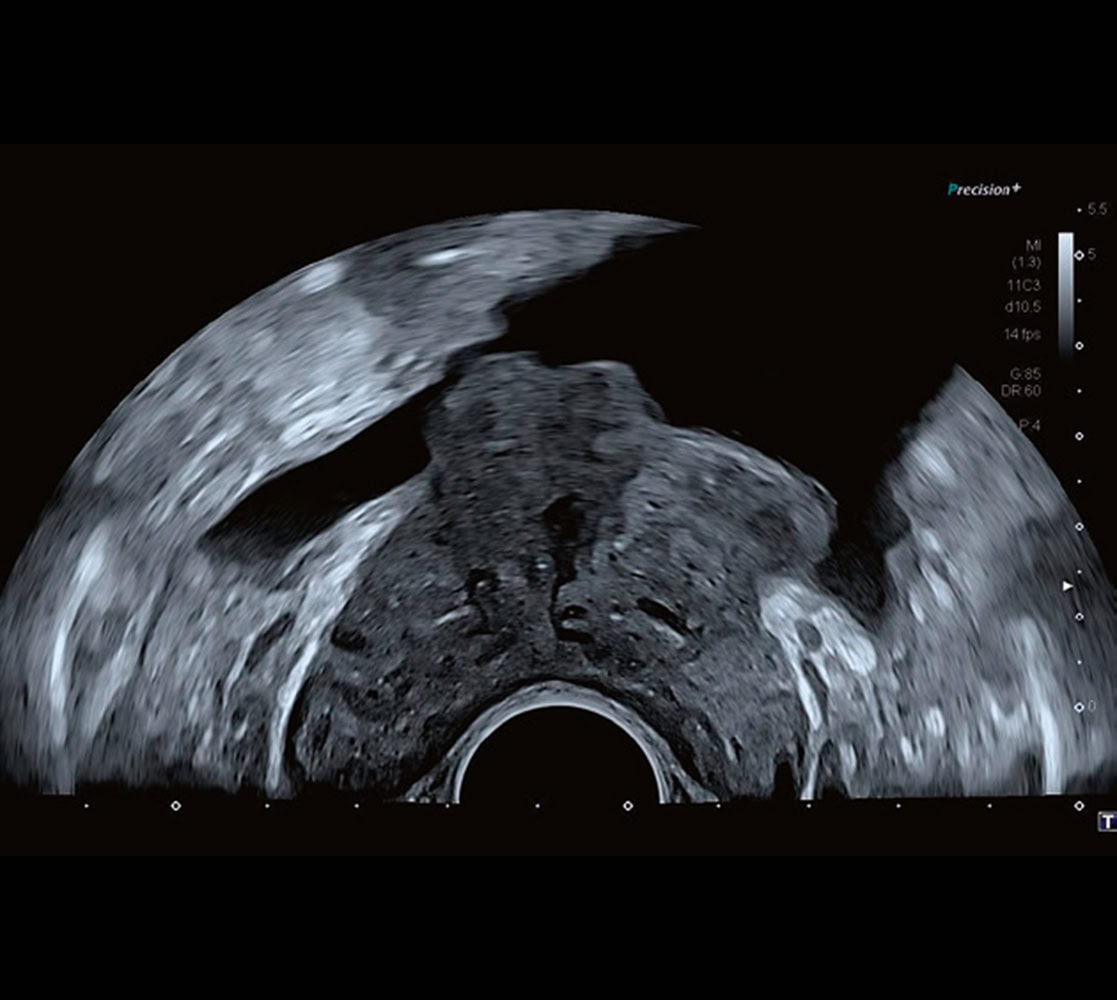Viewport: 1117px width, 1000px height.
Task: Click the diamond marker beside depth label 5
Action: point(1079,255)
